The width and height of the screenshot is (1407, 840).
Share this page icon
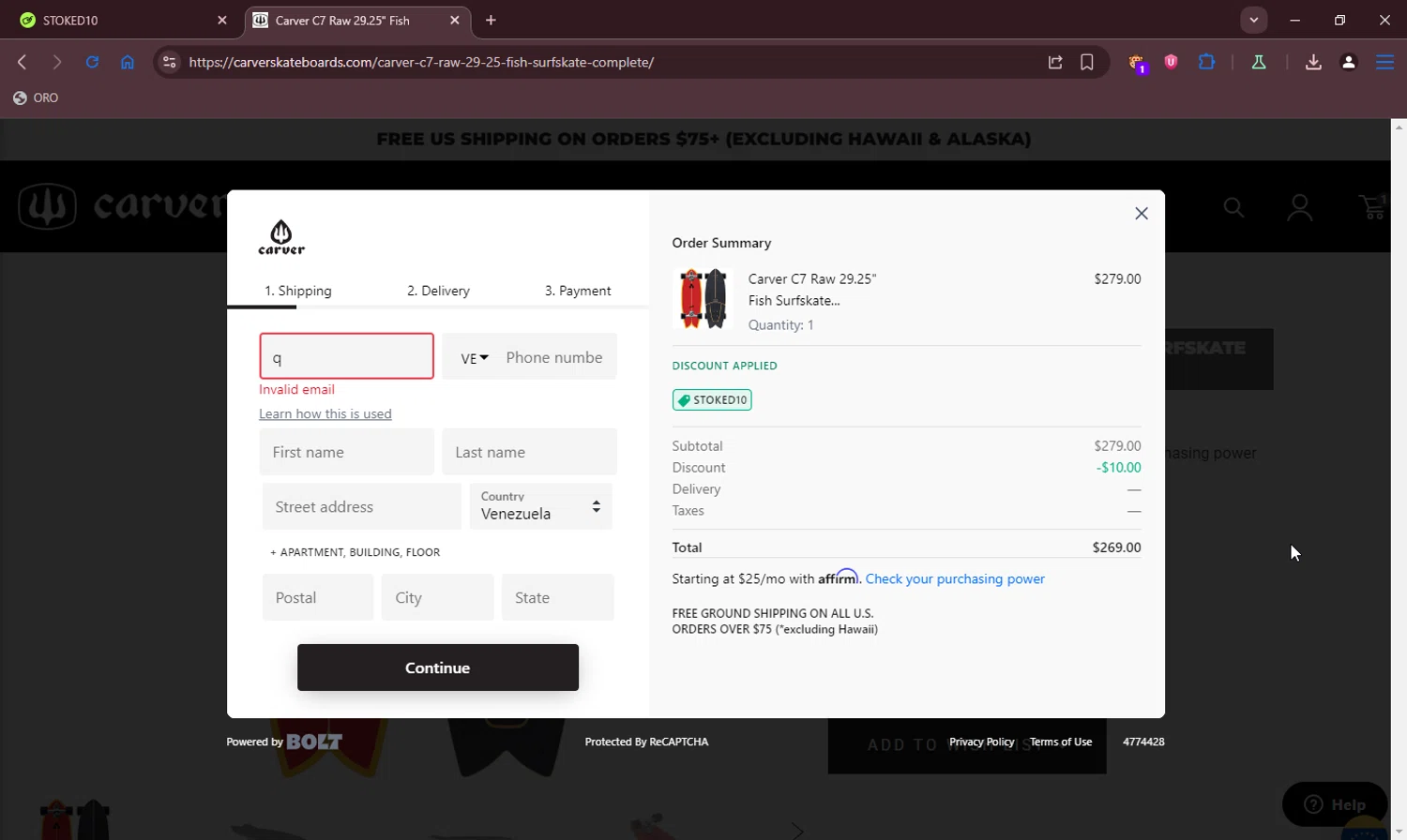(1055, 62)
